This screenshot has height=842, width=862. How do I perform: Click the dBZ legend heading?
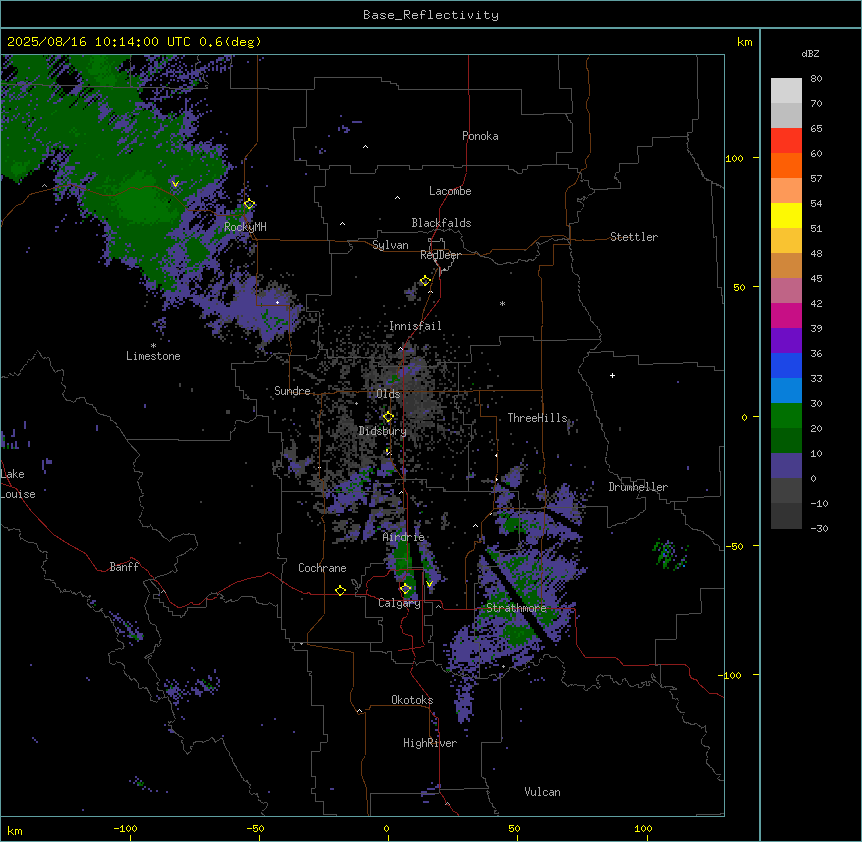(x=810, y=54)
